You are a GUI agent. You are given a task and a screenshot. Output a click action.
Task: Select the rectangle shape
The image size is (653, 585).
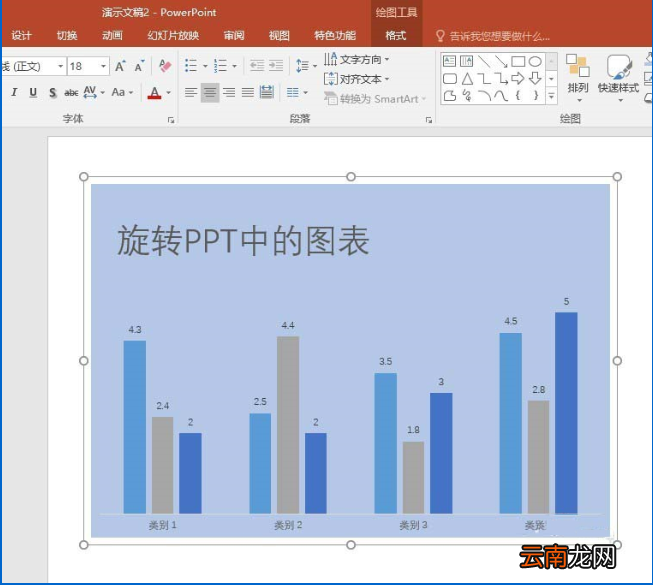(x=518, y=61)
